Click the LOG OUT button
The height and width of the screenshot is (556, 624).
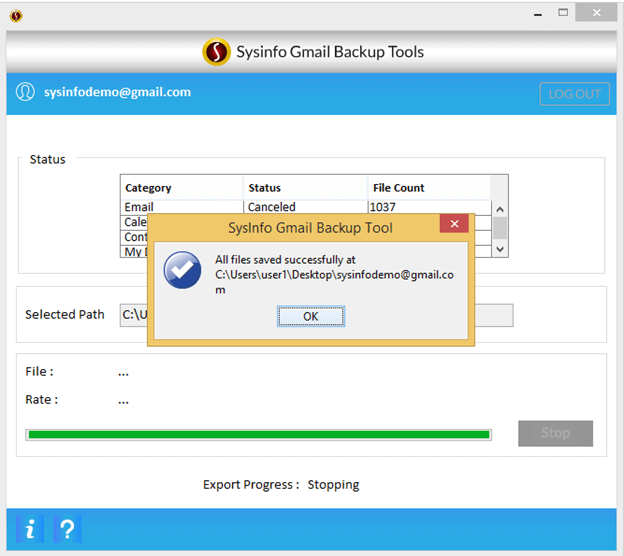coord(575,94)
